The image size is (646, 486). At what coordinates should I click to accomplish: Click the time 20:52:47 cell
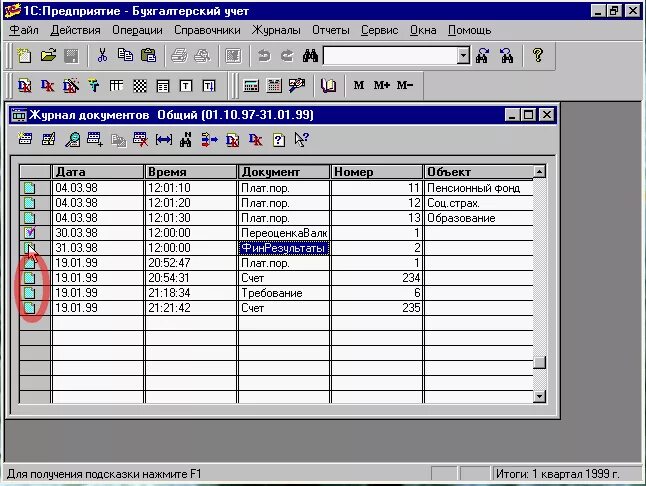click(x=191, y=263)
